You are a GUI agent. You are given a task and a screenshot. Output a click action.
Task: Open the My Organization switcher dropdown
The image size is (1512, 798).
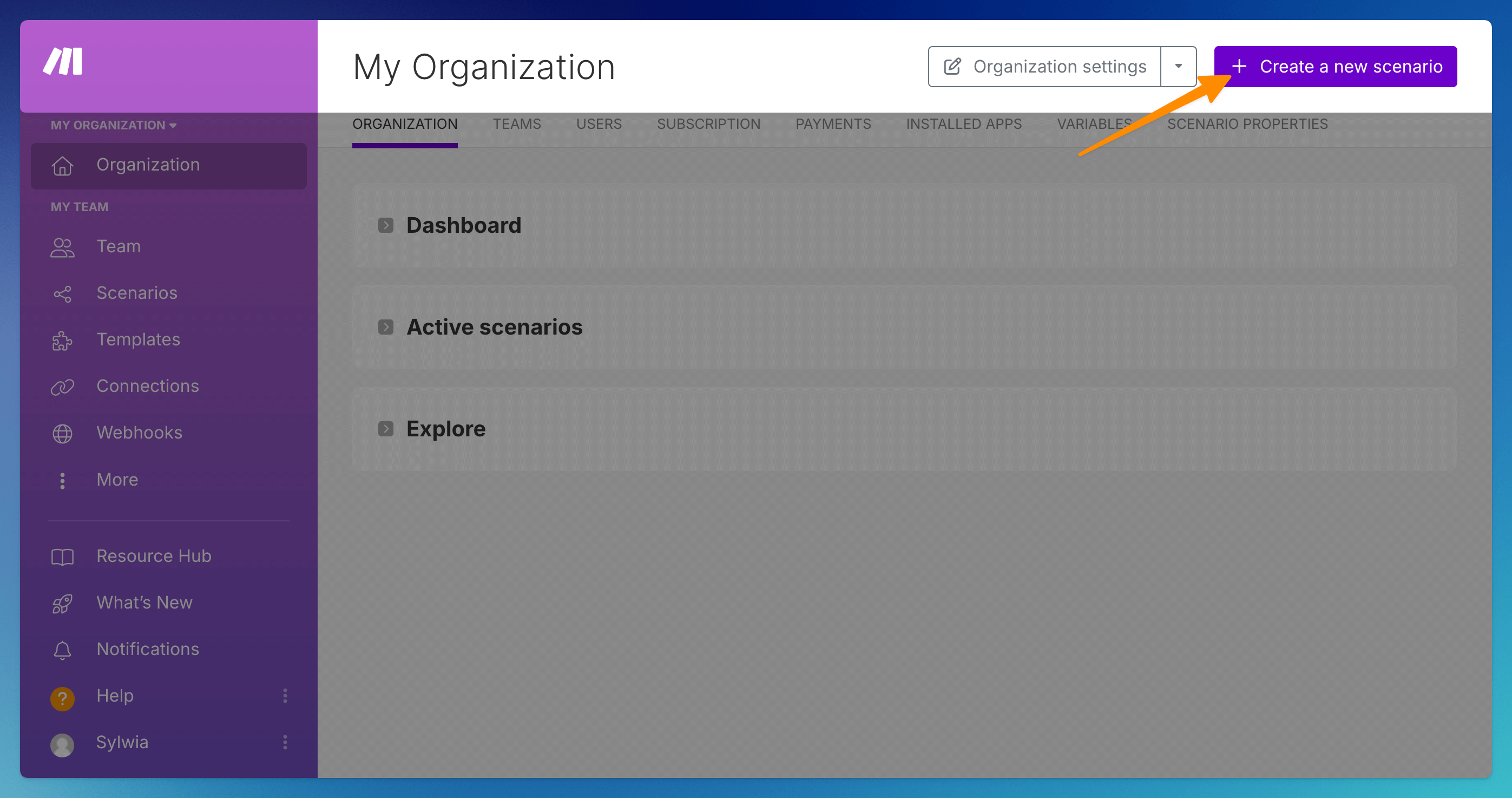pyautogui.click(x=113, y=125)
